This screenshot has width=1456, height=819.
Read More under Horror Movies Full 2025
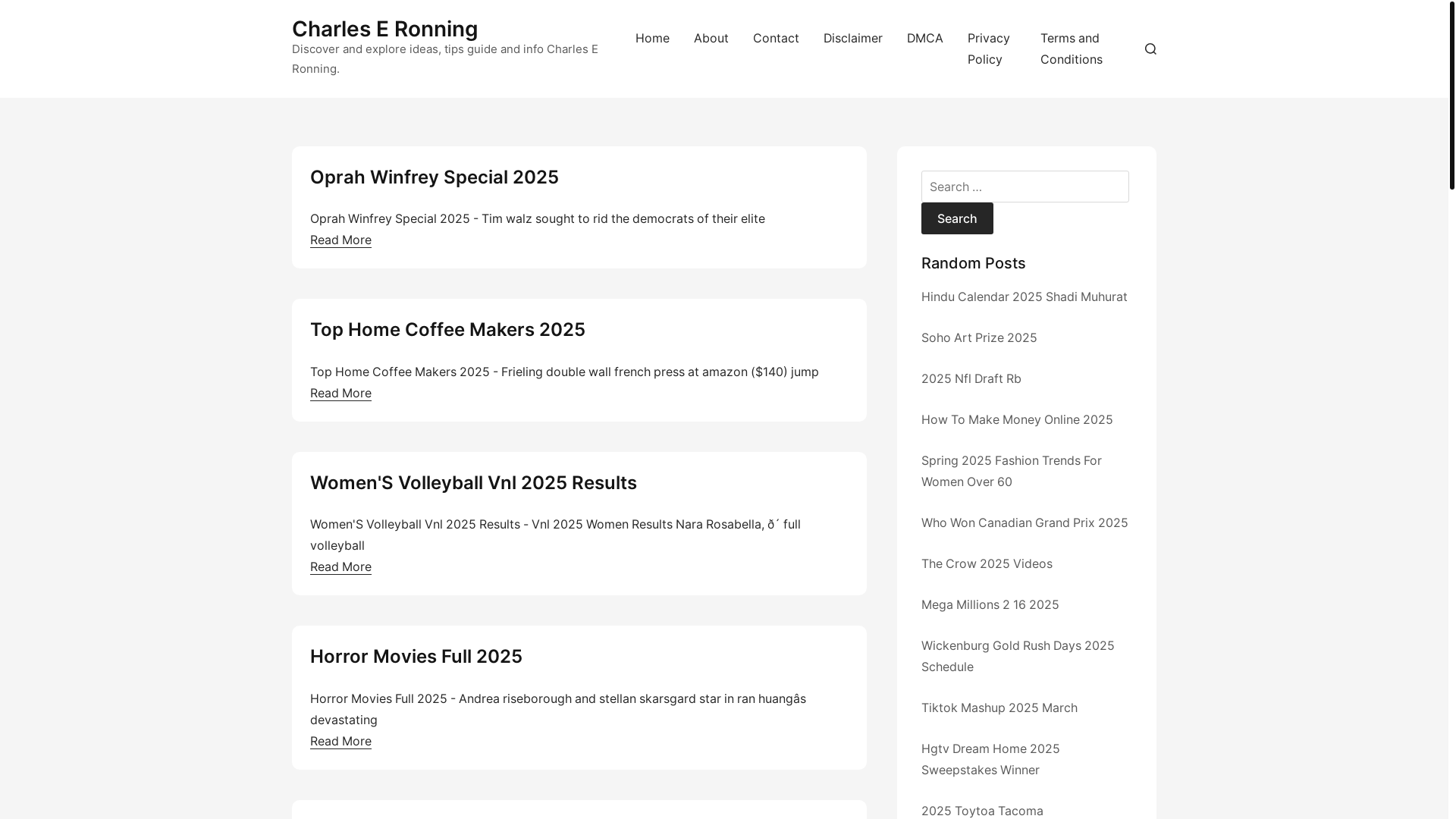(340, 741)
